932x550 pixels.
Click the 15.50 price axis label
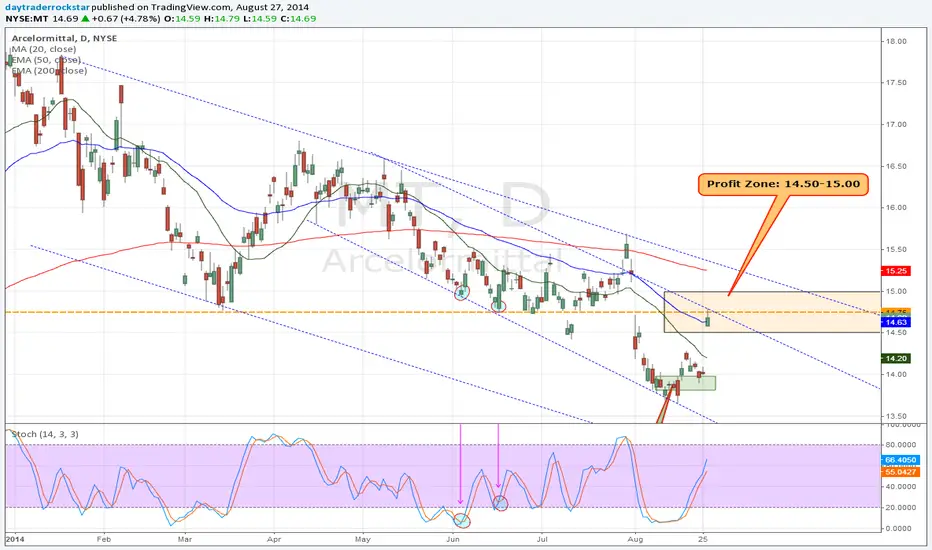tap(896, 250)
